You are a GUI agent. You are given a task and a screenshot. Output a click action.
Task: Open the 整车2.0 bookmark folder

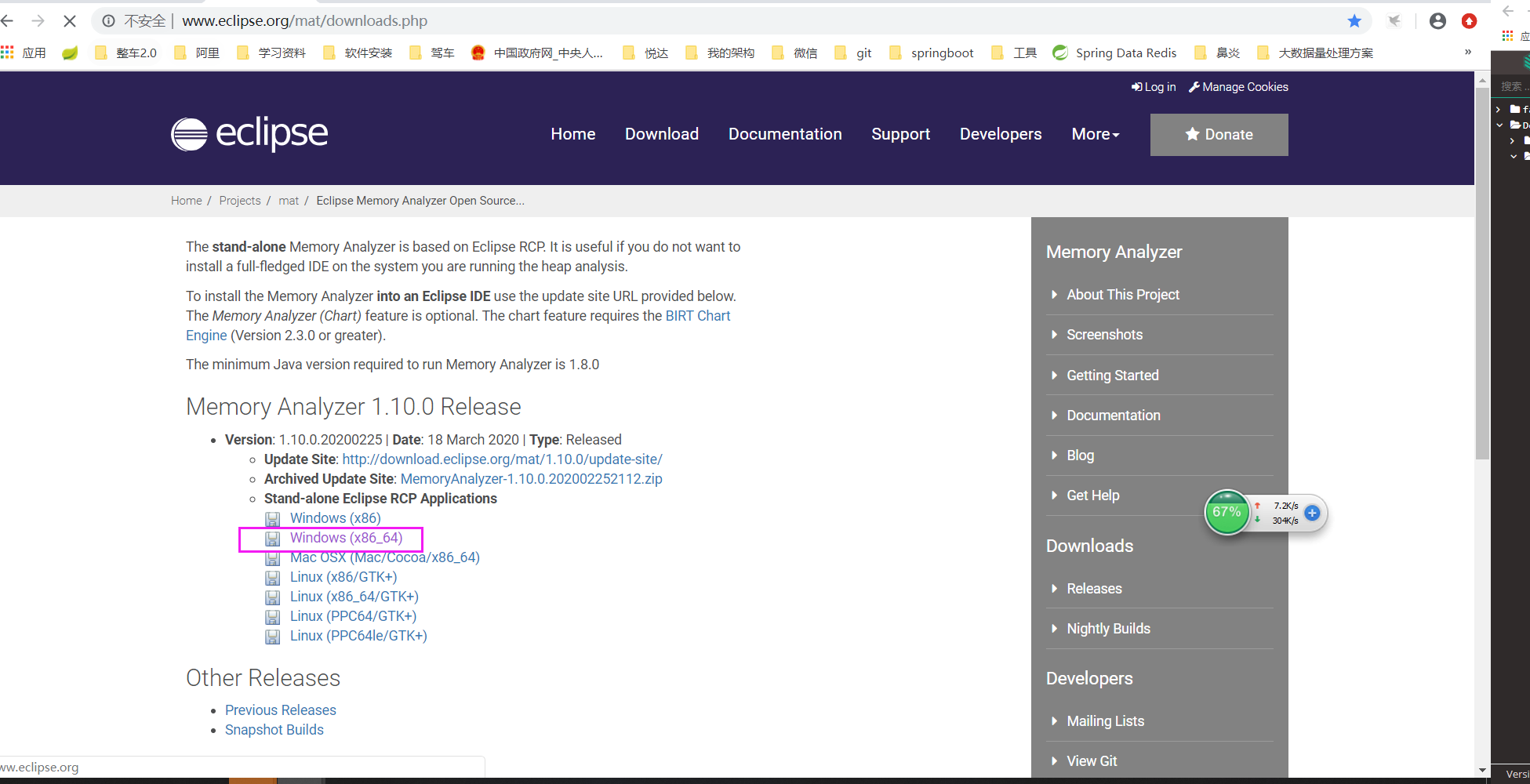click(x=125, y=53)
